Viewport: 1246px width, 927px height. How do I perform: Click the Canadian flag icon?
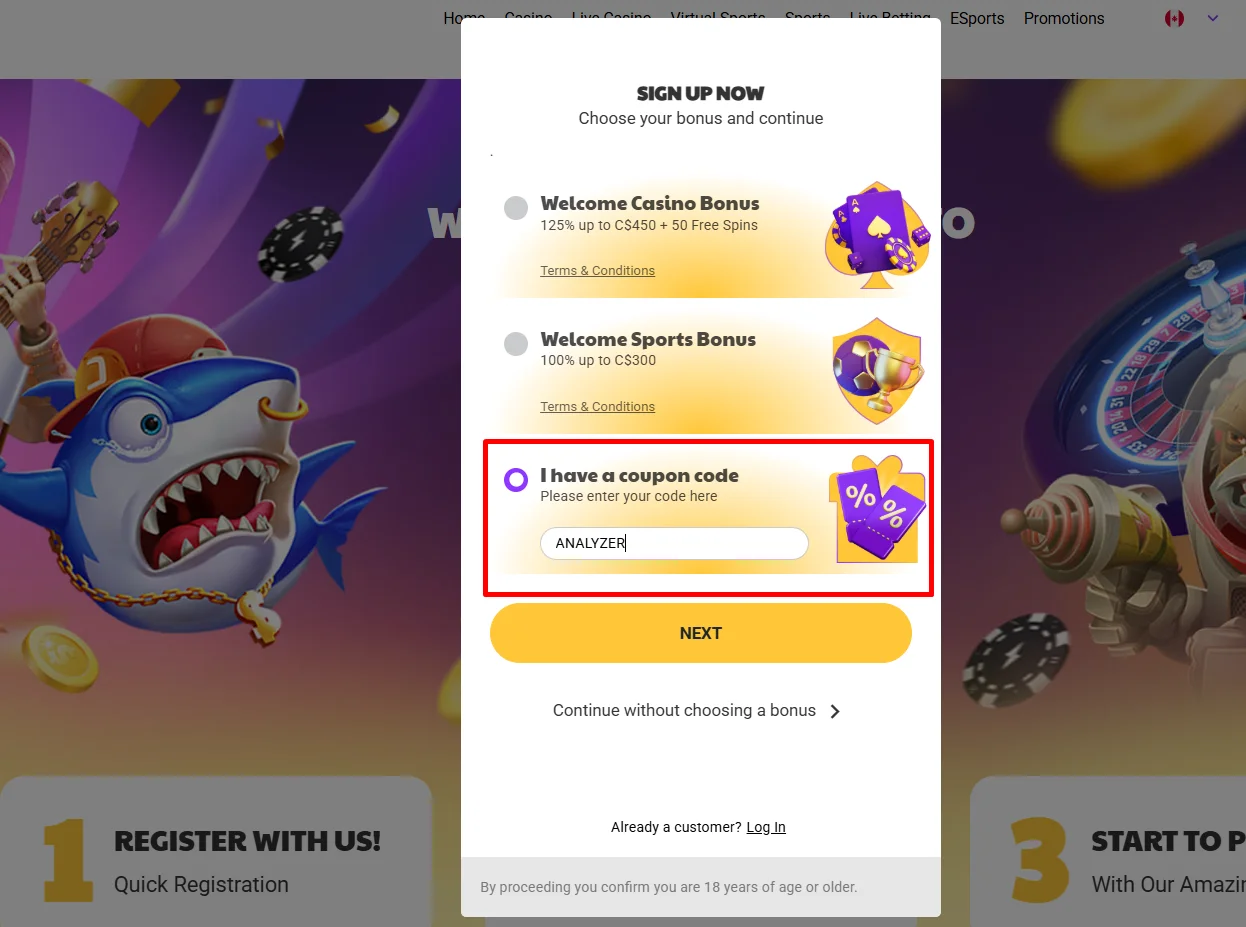[x=1174, y=19]
